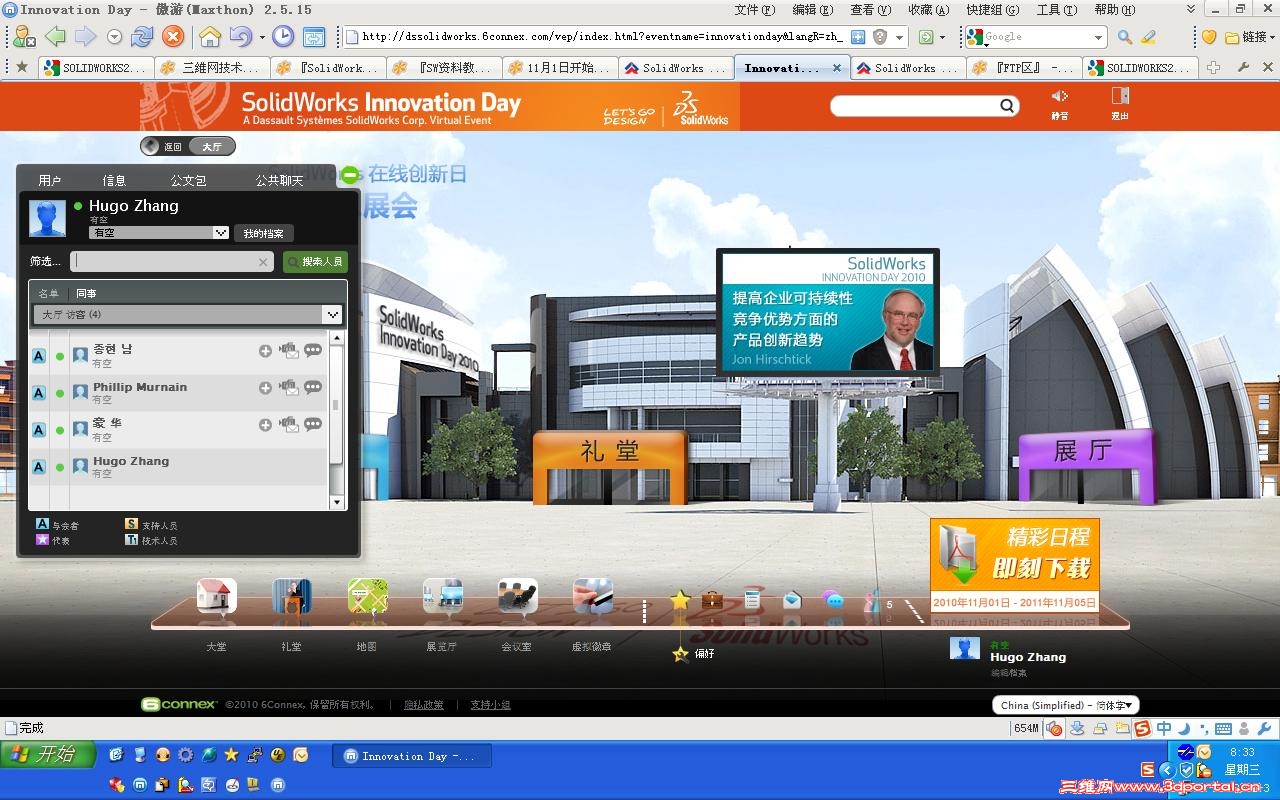The height and width of the screenshot is (800, 1280).
Task: Click the search magnifier in header search
Action: coord(1007,106)
